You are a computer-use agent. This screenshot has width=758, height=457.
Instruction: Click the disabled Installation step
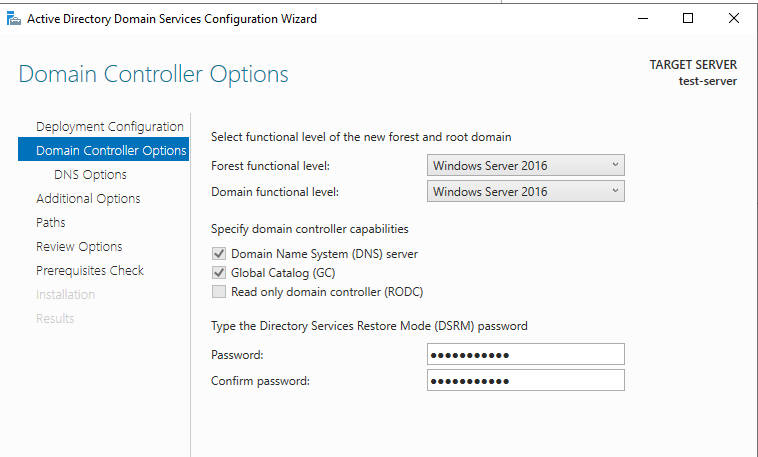pos(65,295)
